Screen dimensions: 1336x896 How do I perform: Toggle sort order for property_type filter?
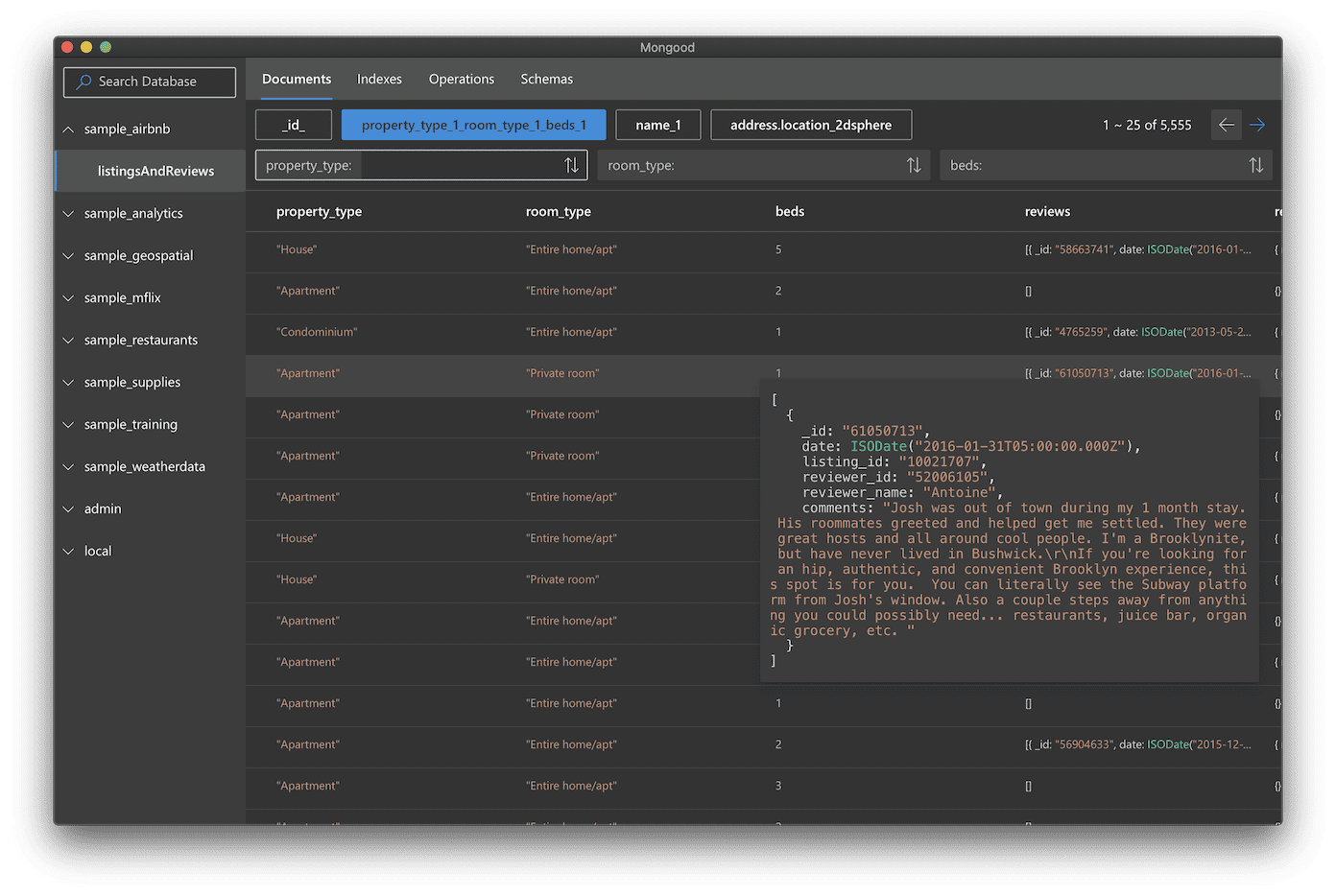[x=571, y=165]
